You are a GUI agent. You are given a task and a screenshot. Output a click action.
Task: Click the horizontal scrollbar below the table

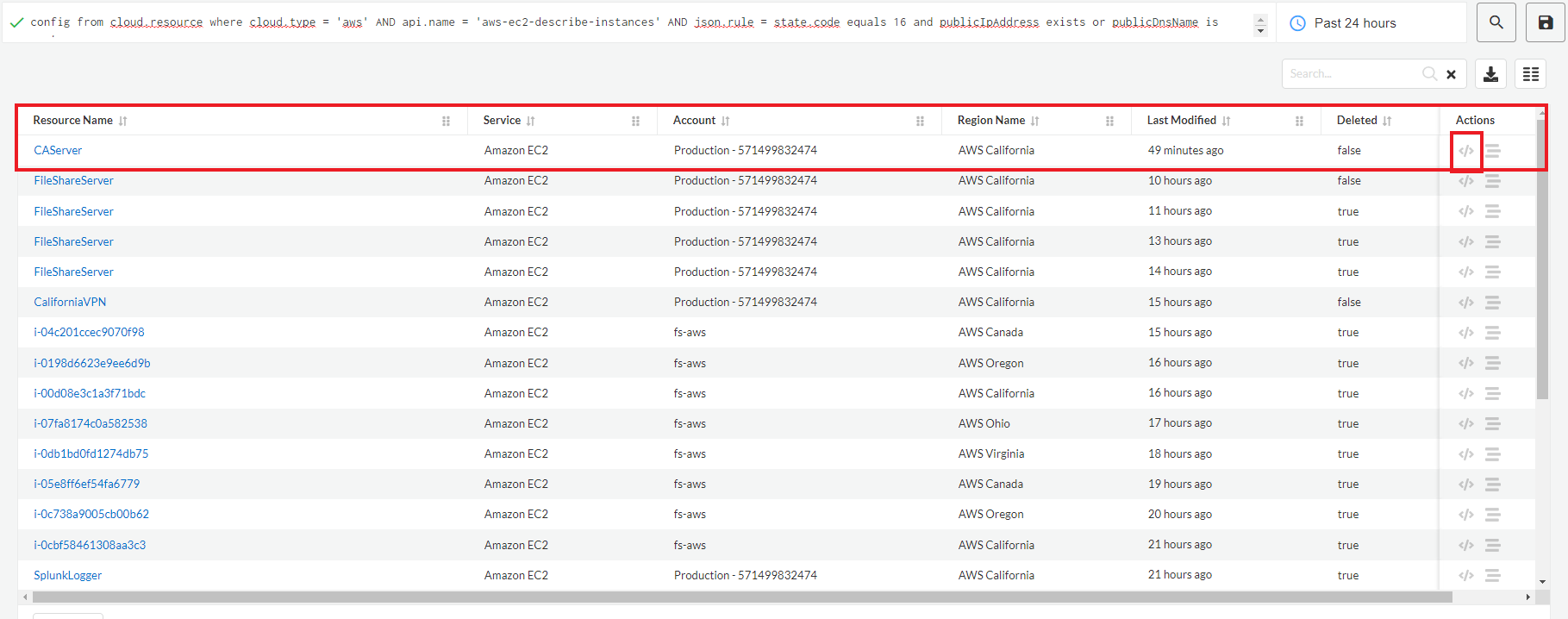click(741, 597)
